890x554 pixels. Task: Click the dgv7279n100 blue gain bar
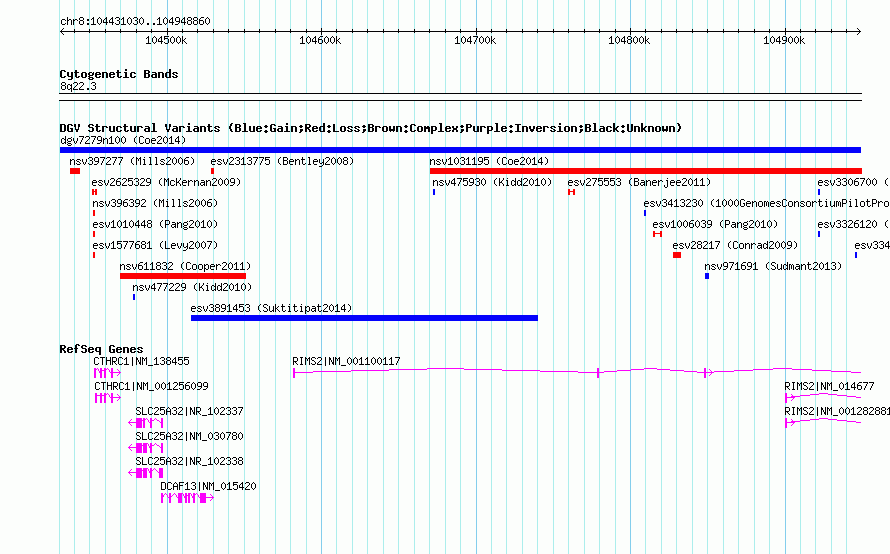coord(460,150)
